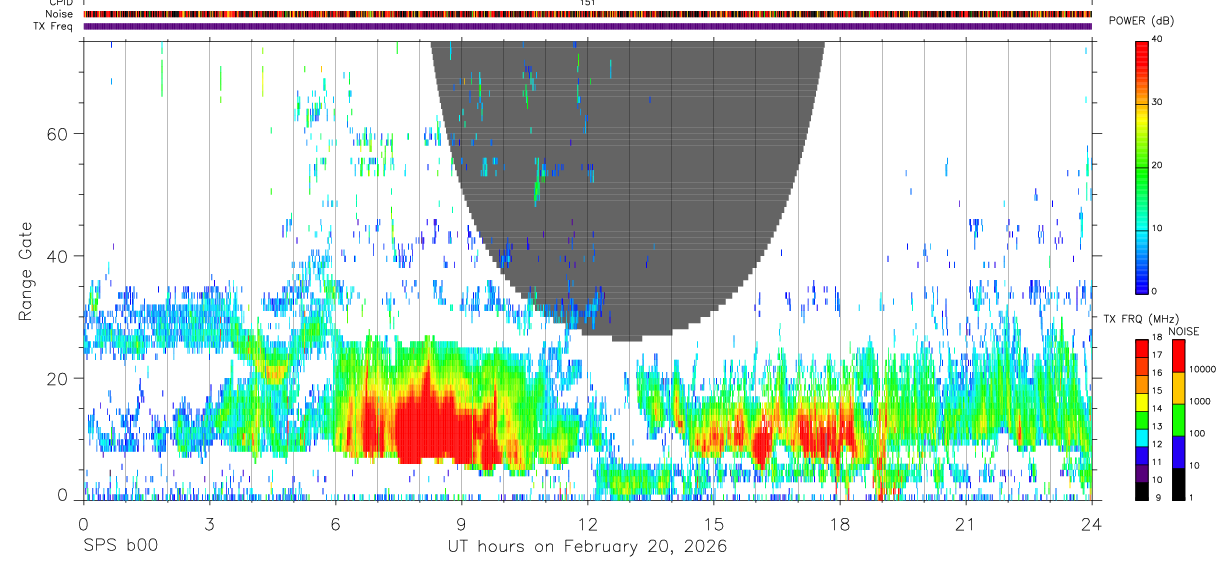
Task: Select the 15 tick on the UT hours axis
Action: pyautogui.click(x=714, y=524)
